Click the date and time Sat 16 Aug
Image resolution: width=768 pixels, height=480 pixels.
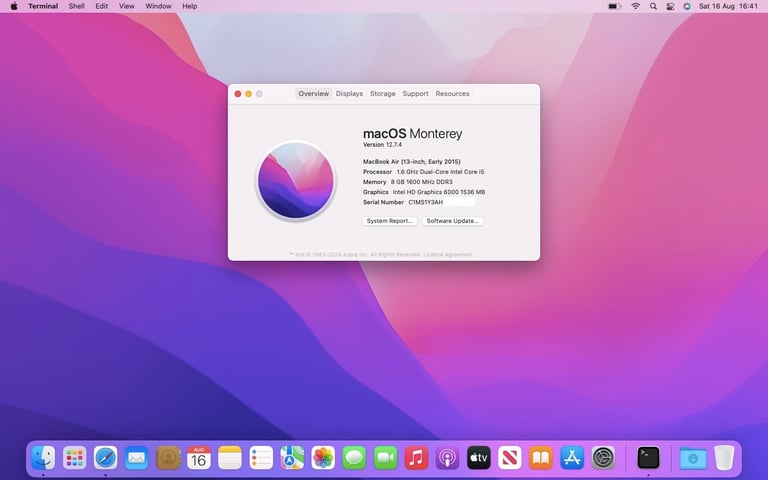pyautogui.click(x=728, y=6)
